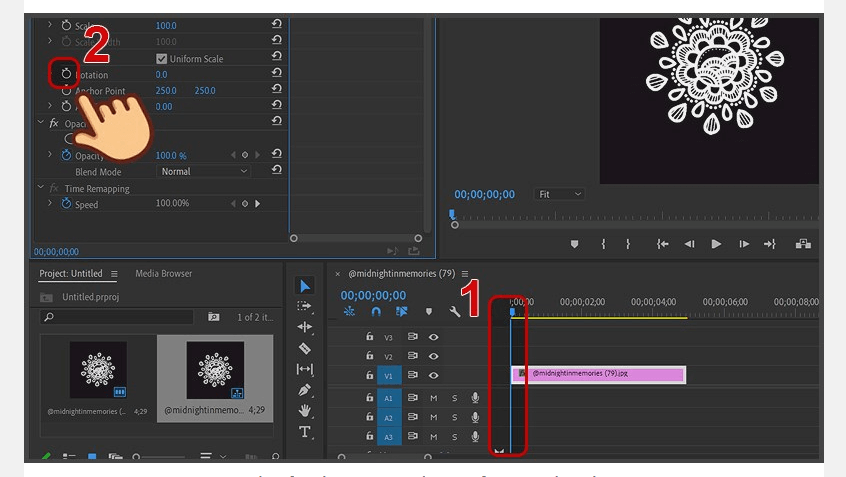Select the Hand tool
Image resolution: width=846 pixels, height=477 pixels.
coord(304,411)
